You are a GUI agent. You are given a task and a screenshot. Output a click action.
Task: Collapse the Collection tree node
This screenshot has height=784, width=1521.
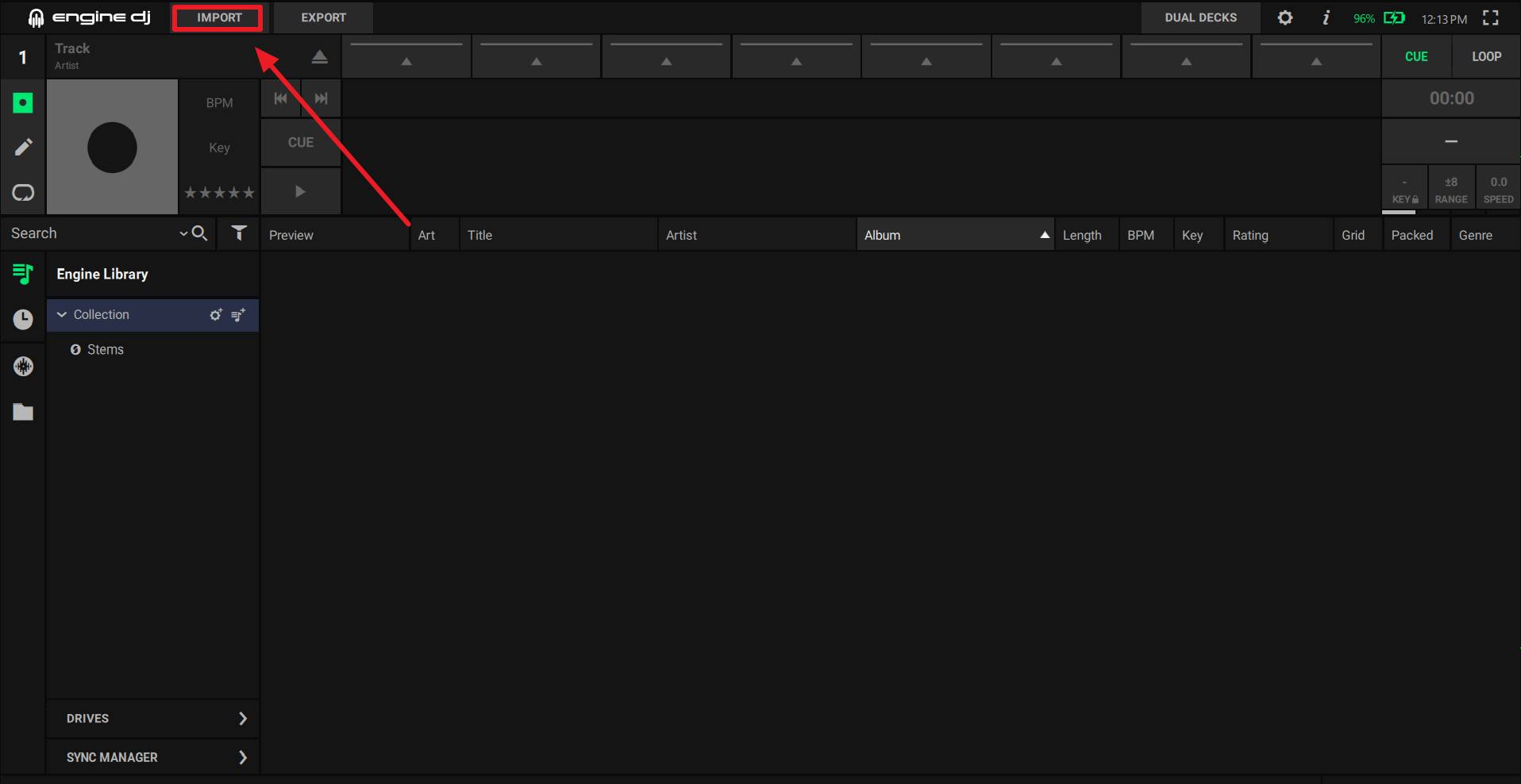tap(62, 315)
